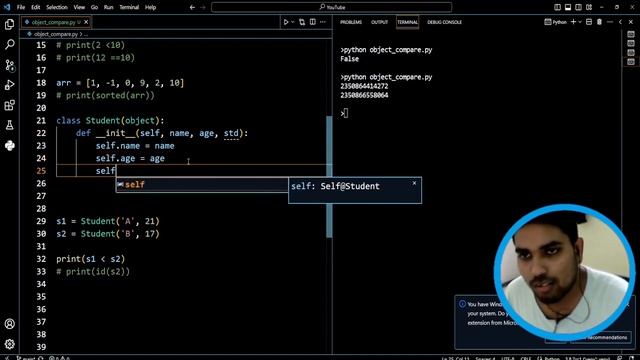The image size is (640, 360).
Task: Open the Edit menu
Action: point(36,7)
